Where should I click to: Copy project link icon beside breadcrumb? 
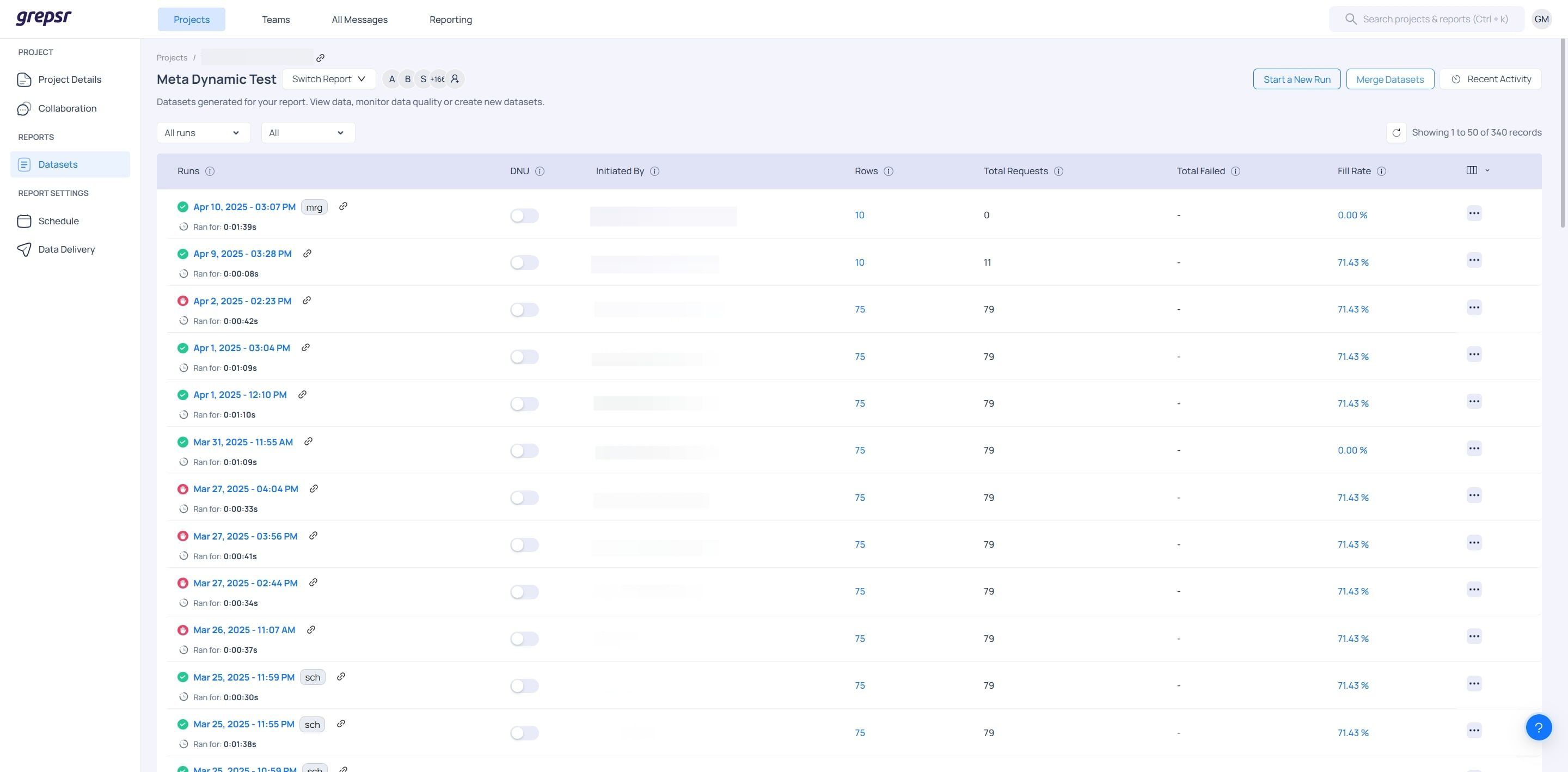point(320,58)
